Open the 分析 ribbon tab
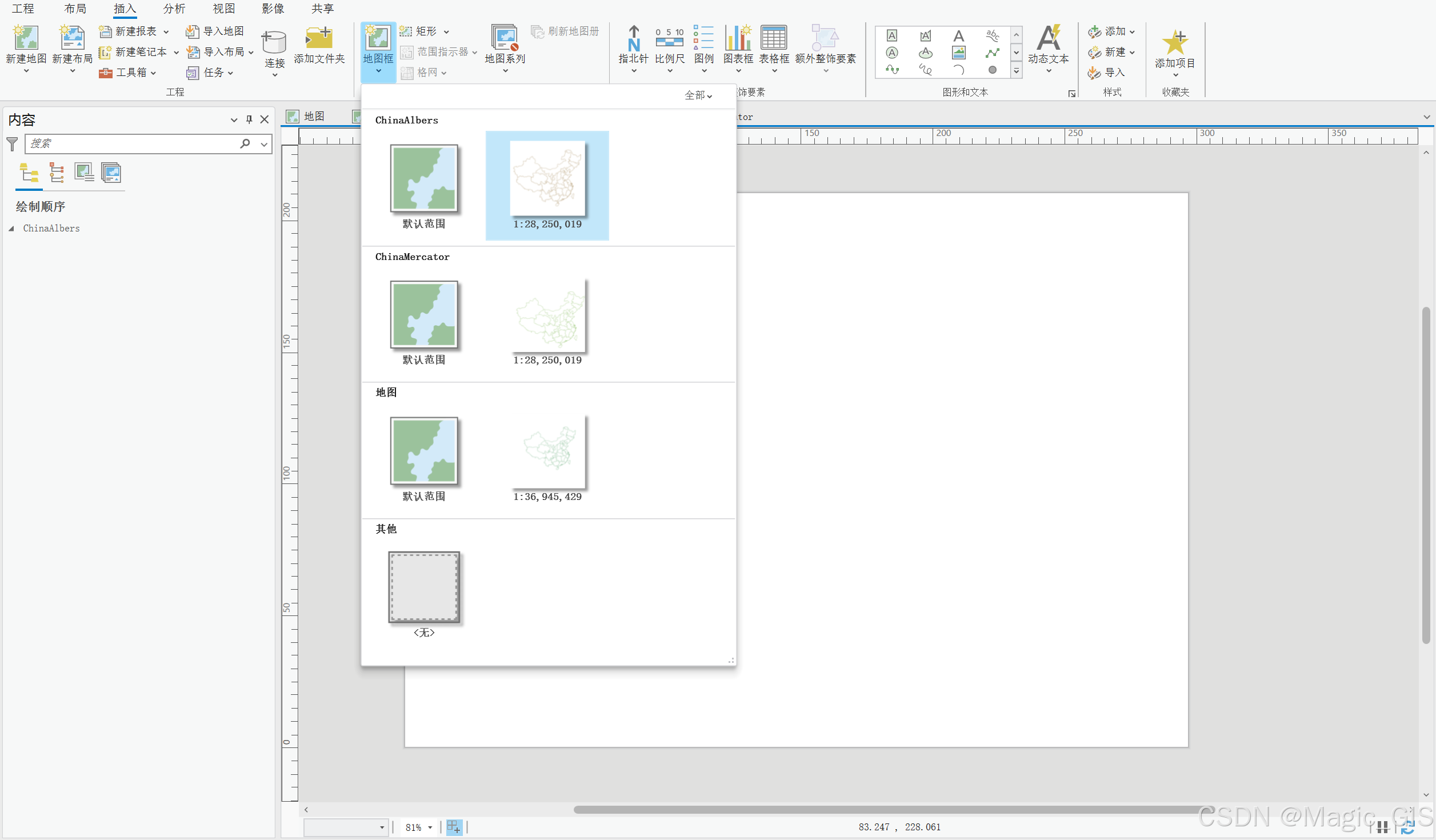The image size is (1436, 840). tap(174, 9)
